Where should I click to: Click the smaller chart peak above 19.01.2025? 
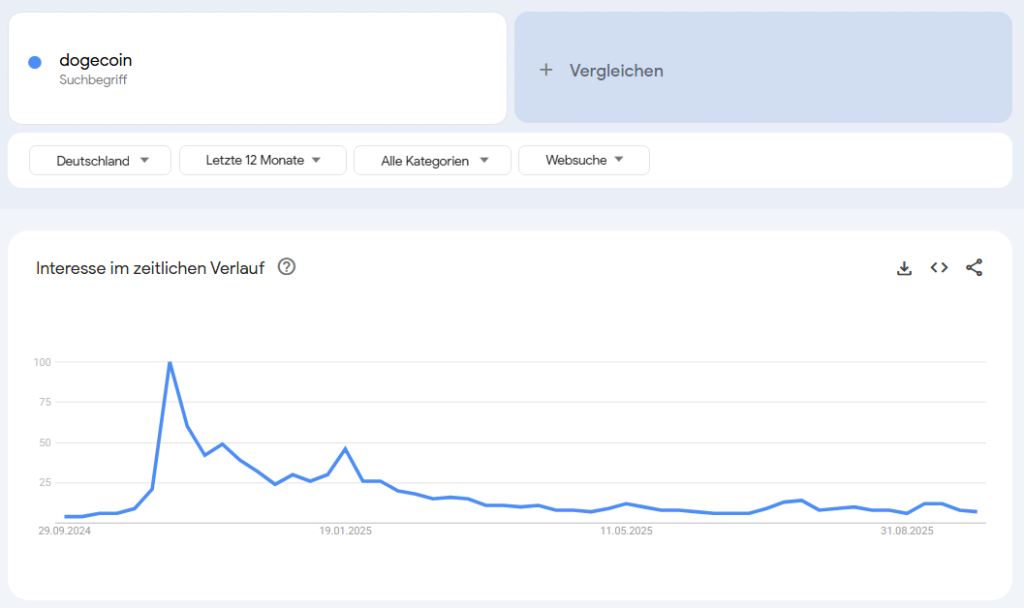345,449
